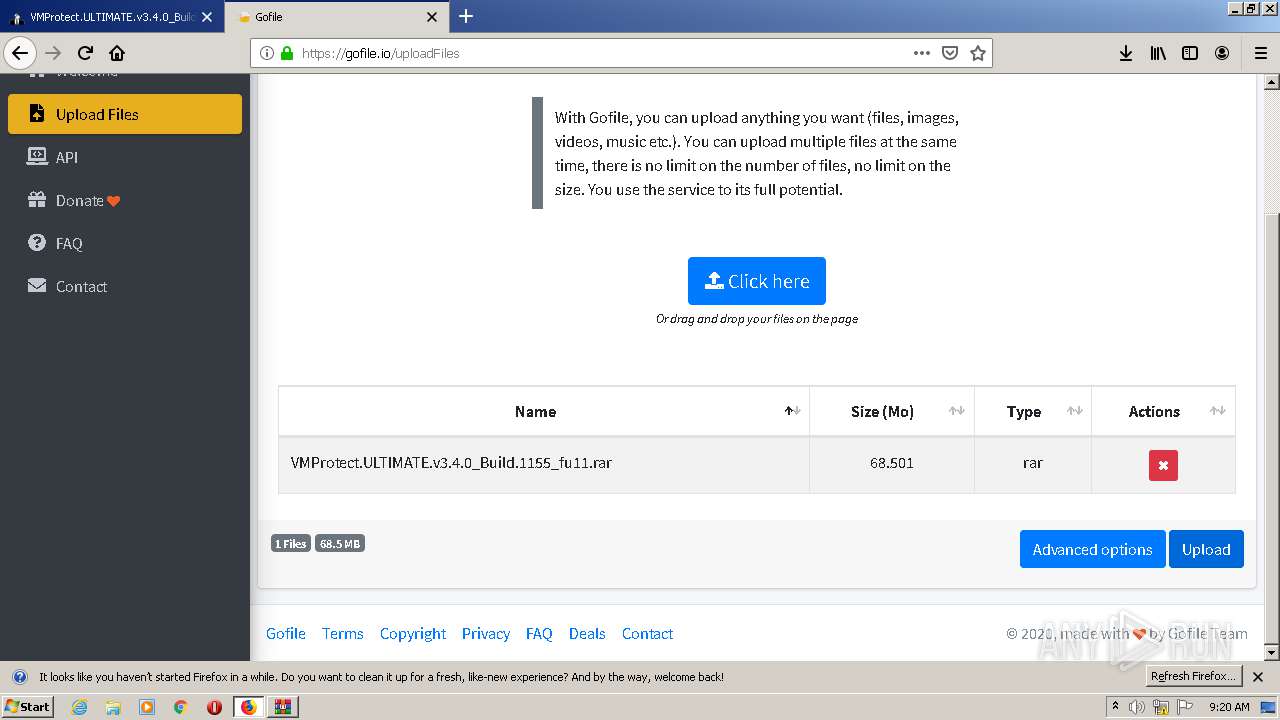Screen dimensions: 1280x720
Task: Sort the table by Type column
Action: (1033, 412)
